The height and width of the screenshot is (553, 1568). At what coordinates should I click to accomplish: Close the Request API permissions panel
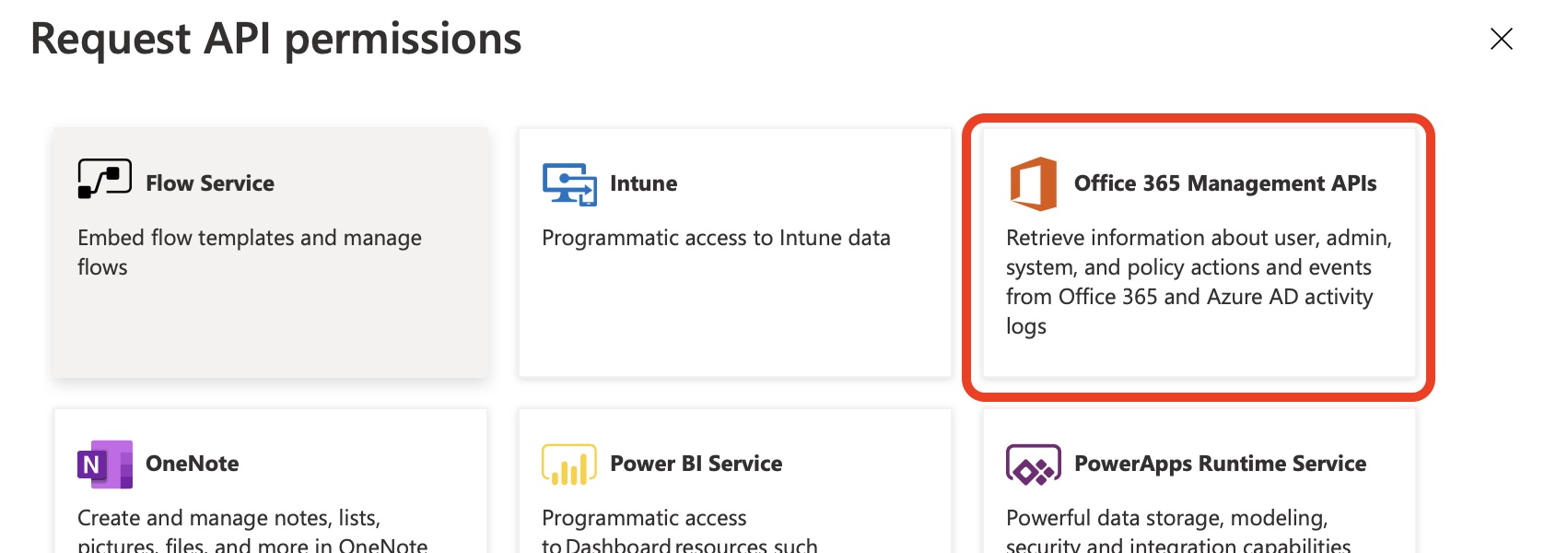[1502, 39]
